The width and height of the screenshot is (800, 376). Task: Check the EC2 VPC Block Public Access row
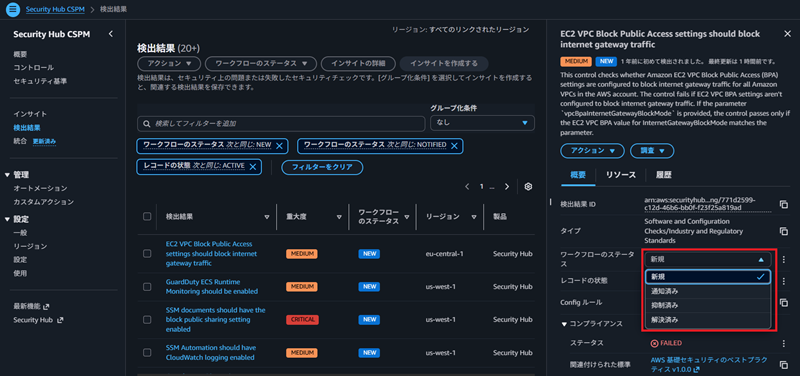coord(147,254)
